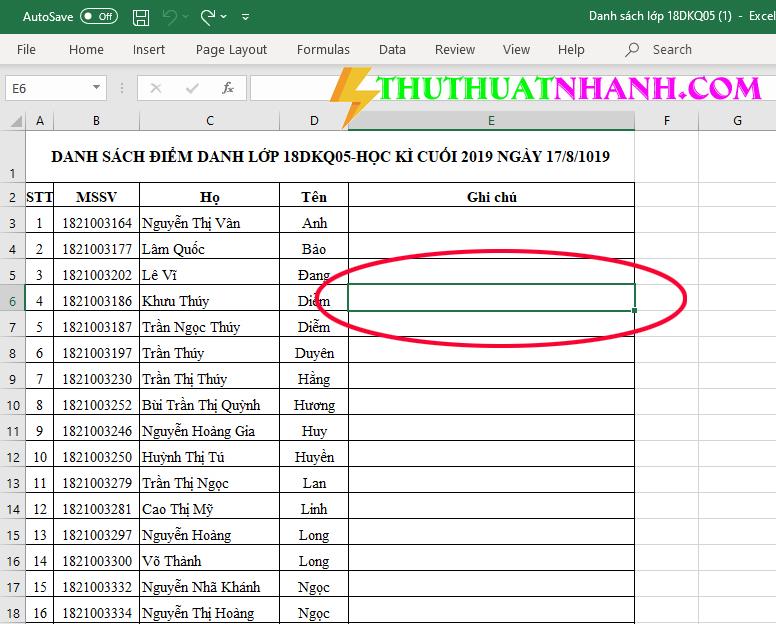Open Customize Quick Access Toolbar dropdown

[x=245, y=17]
